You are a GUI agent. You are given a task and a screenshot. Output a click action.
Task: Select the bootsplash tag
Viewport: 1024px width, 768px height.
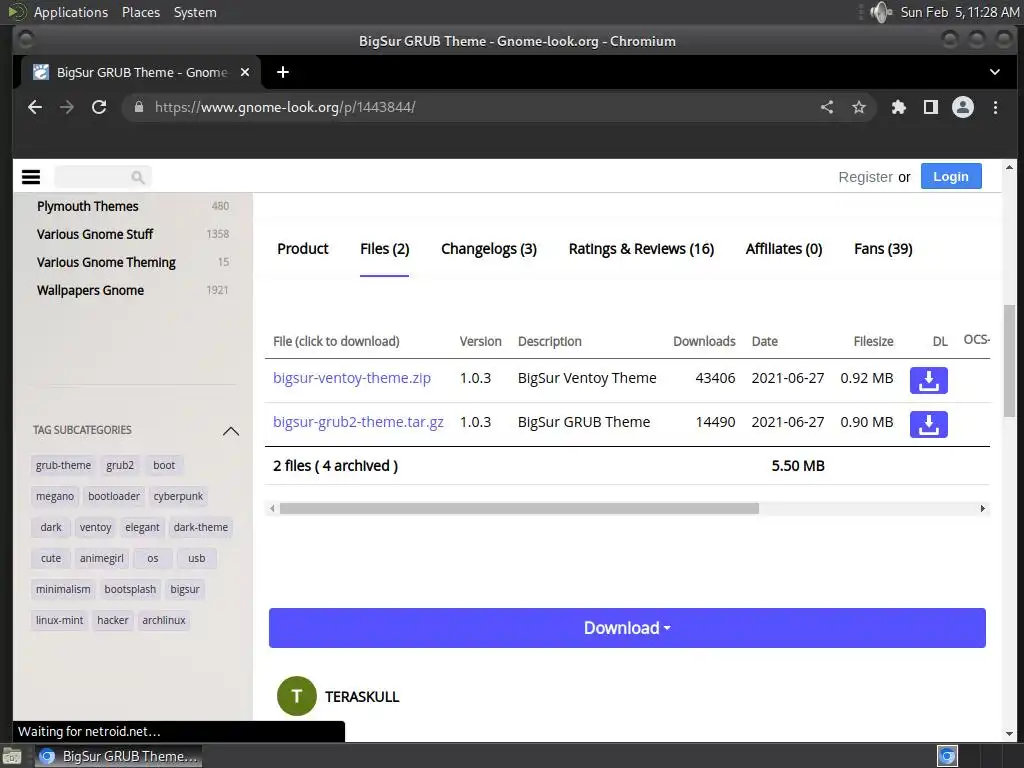(130, 589)
